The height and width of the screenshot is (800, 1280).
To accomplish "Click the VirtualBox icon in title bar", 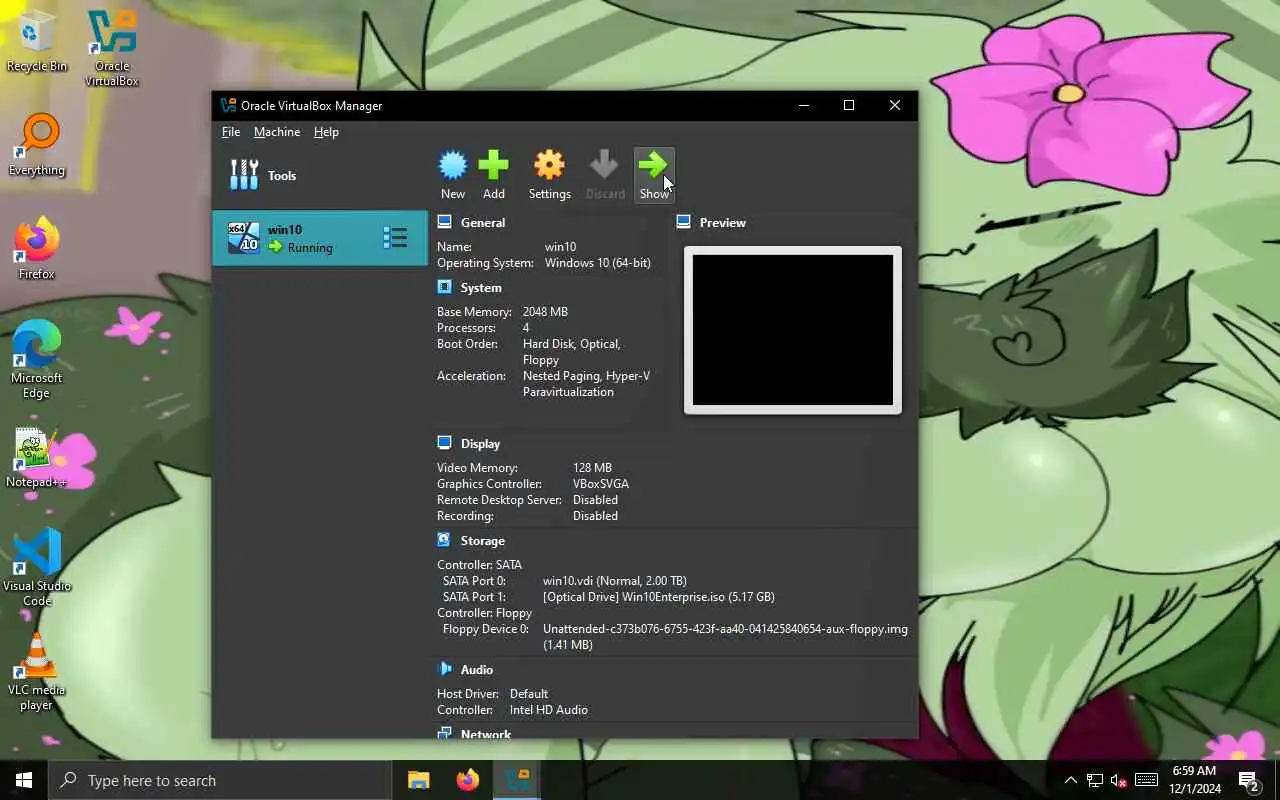I will click(x=228, y=105).
